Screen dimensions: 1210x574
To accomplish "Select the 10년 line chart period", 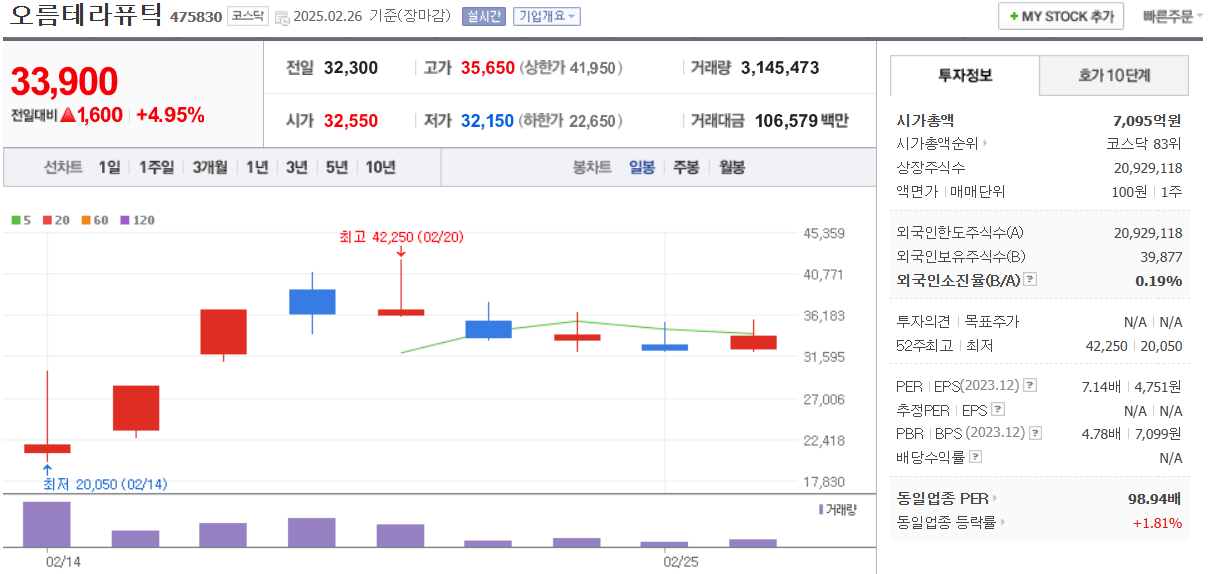I will [381, 167].
